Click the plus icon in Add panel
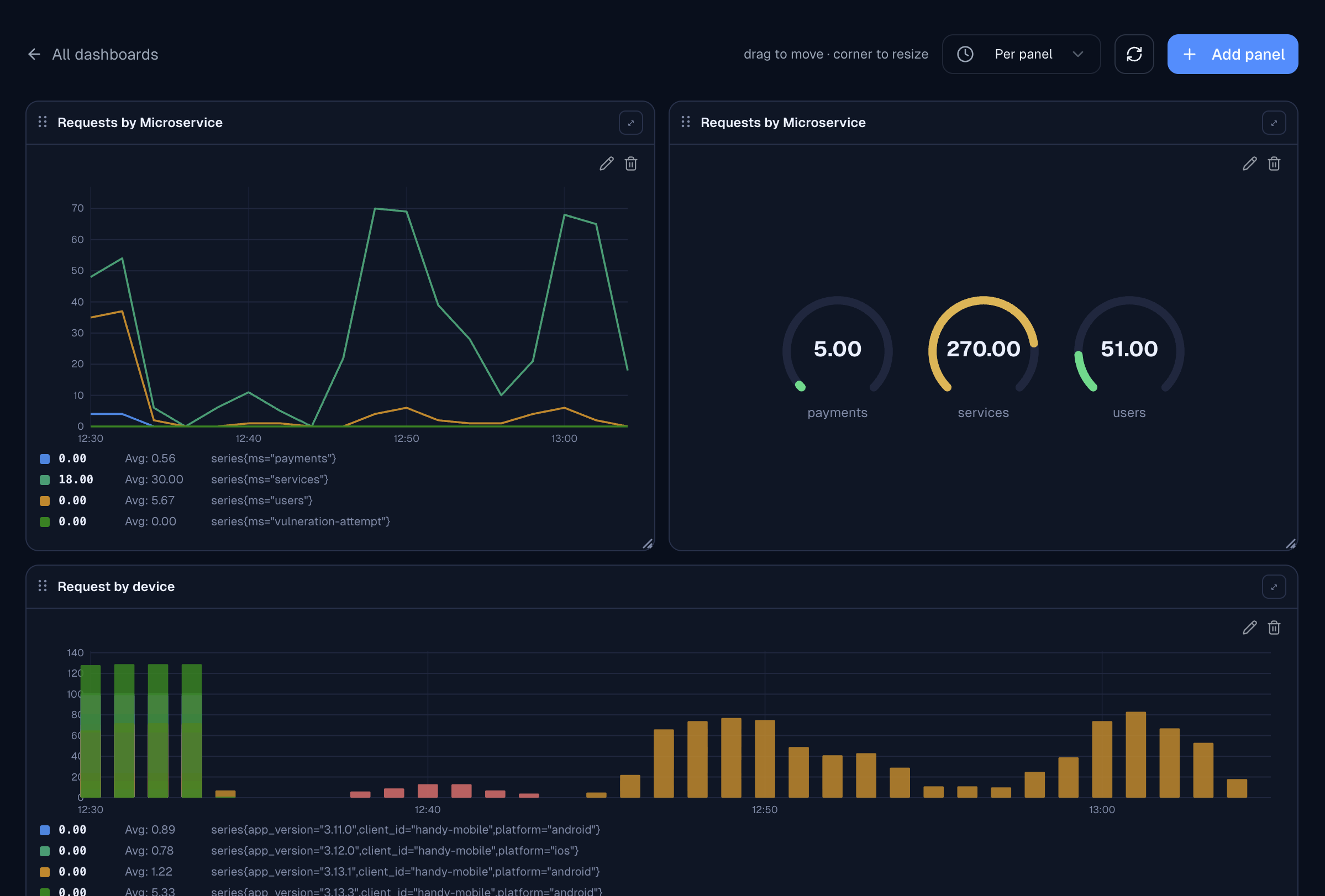Image resolution: width=1325 pixels, height=896 pixels. tap(1189, 54)
